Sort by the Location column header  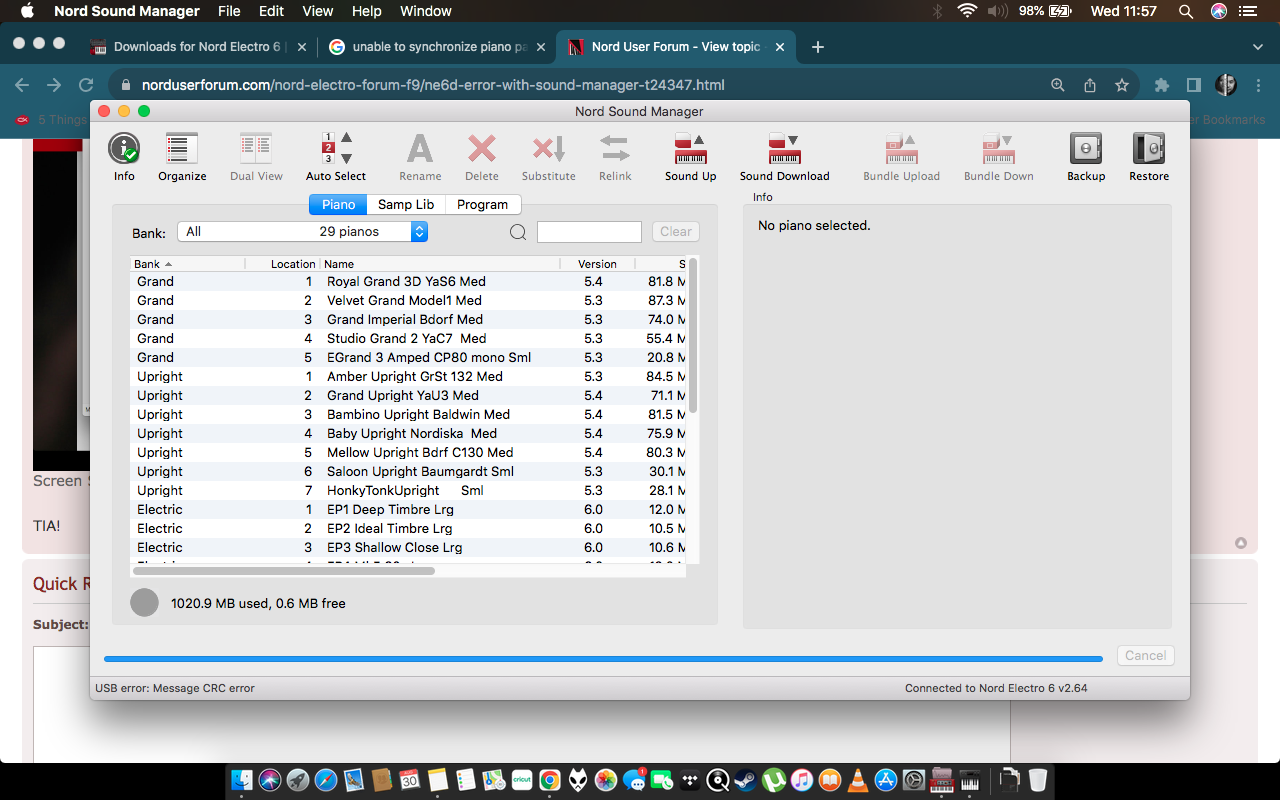point(283,264)
